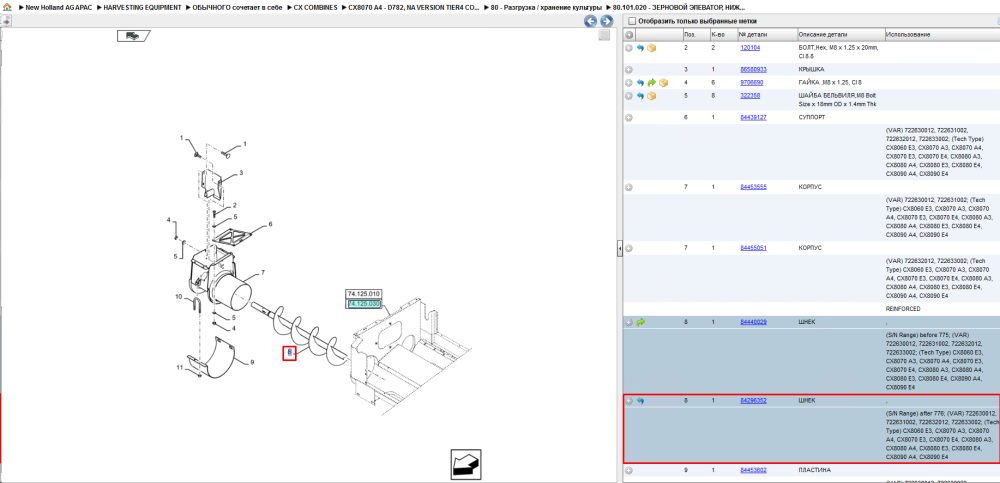Screen dimensions: 1000x483
Task: Click blue arrow icon for part 9706690
Action: [x=640, y=83]
